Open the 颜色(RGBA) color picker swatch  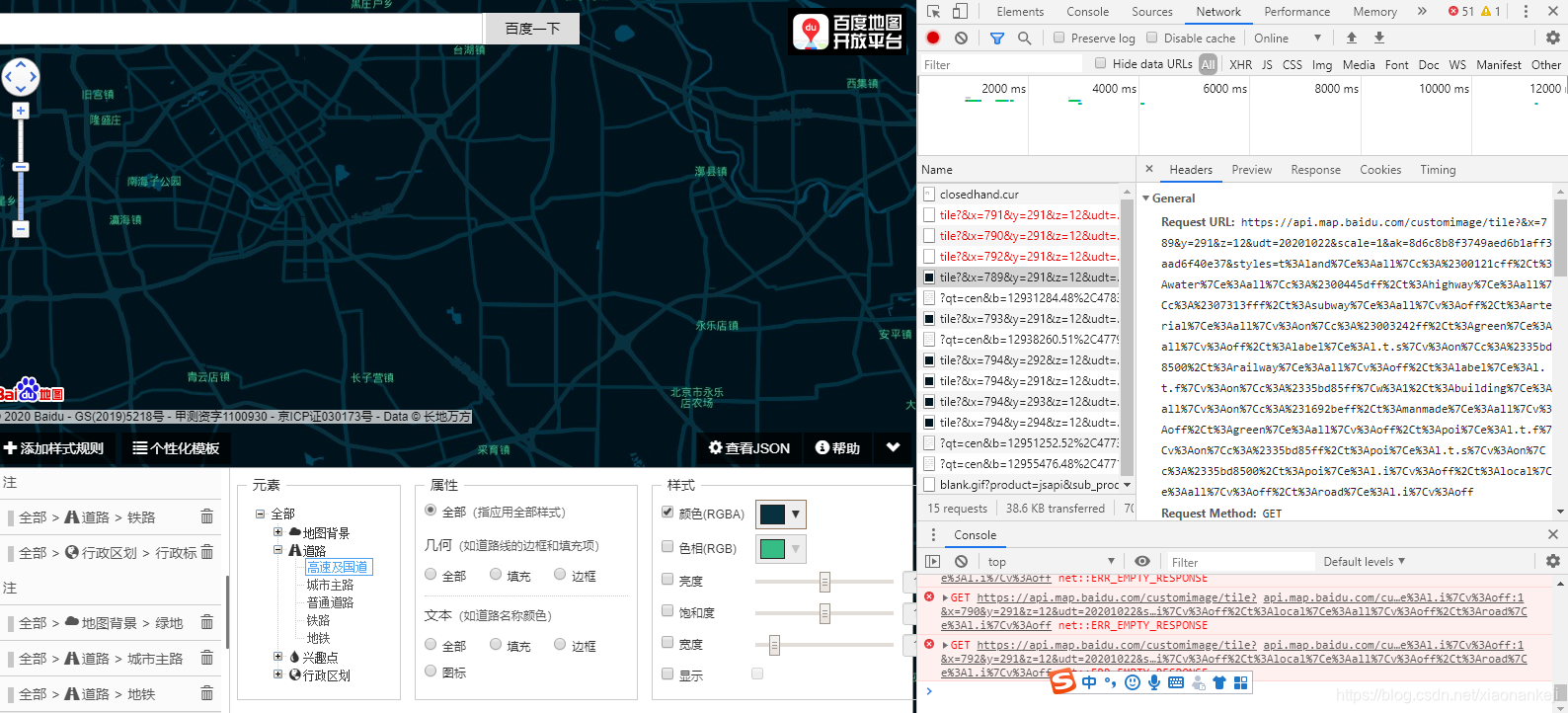[781, 514]
